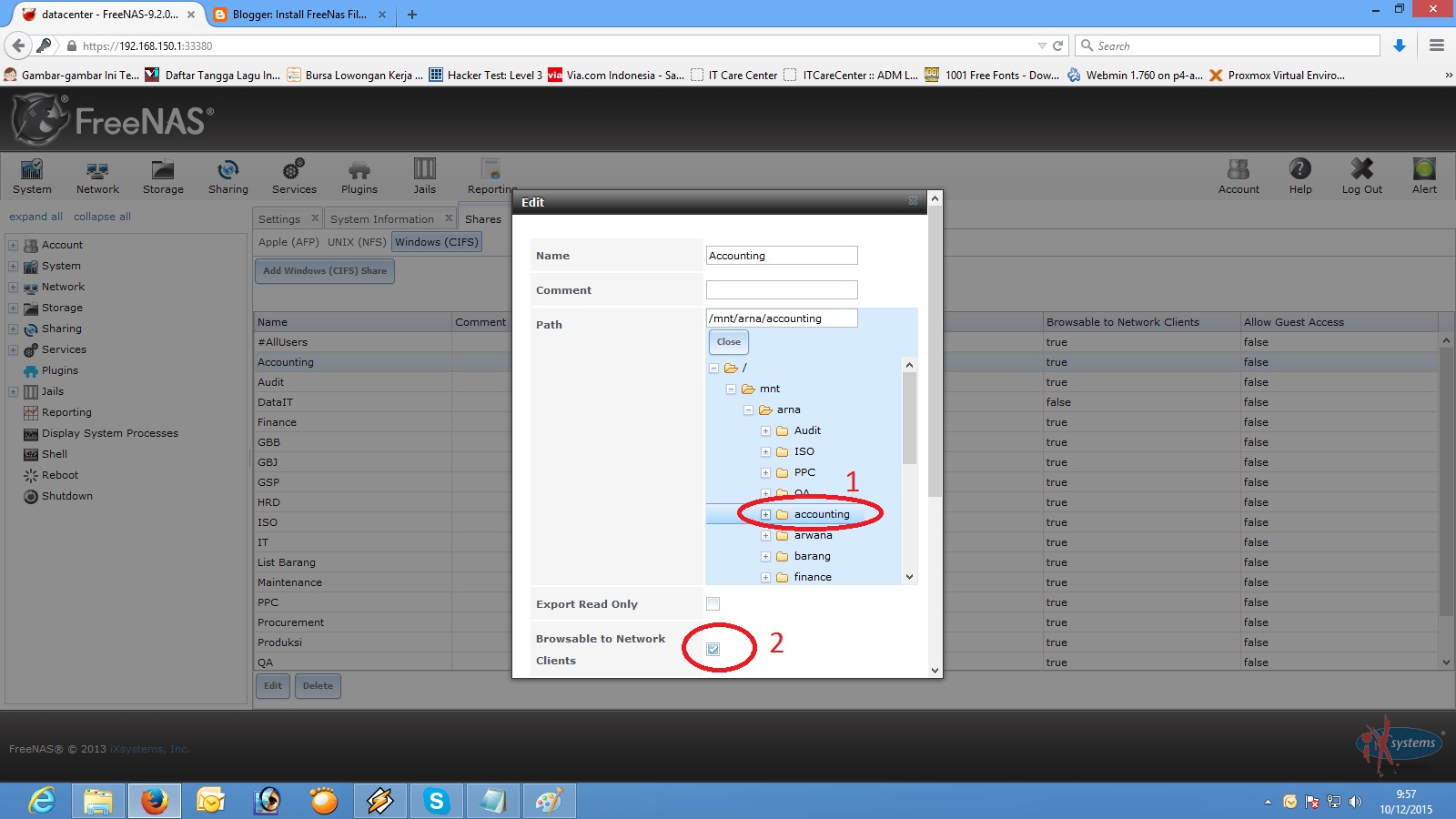Expand the Services node in sidebar
Viewport: 1456px width, 819px height.
click(13, 349)
